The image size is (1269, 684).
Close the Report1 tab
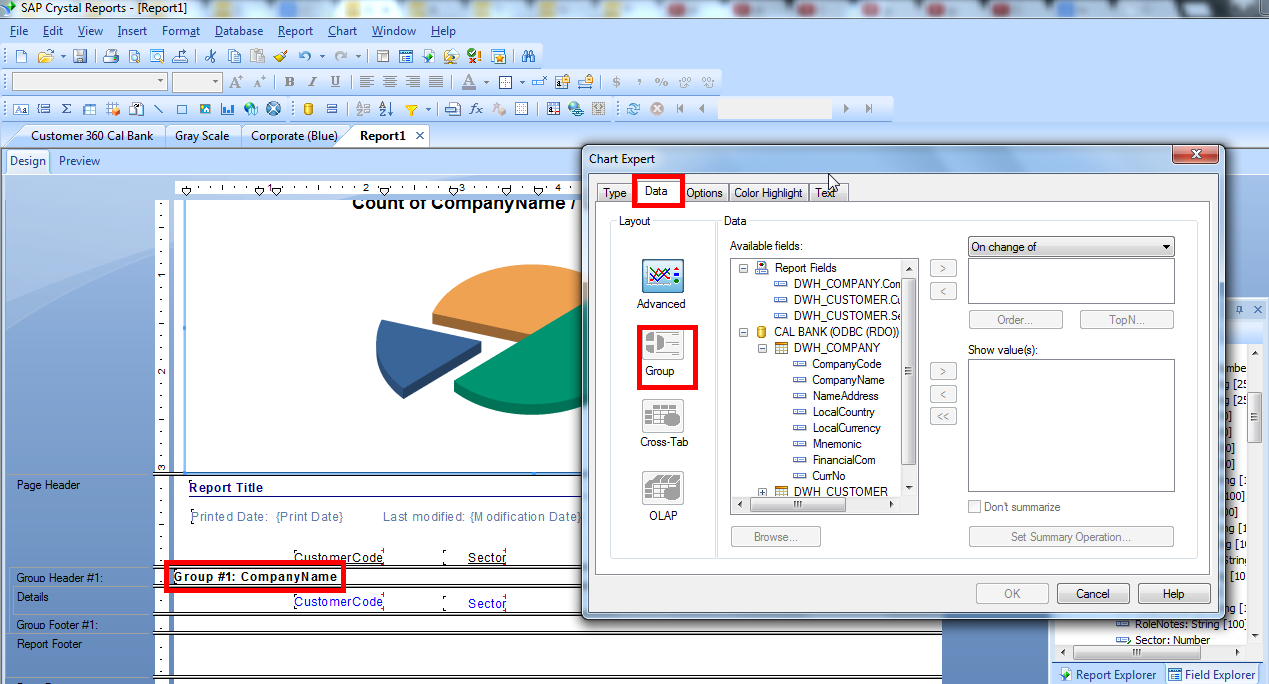[x=420, y=136]
